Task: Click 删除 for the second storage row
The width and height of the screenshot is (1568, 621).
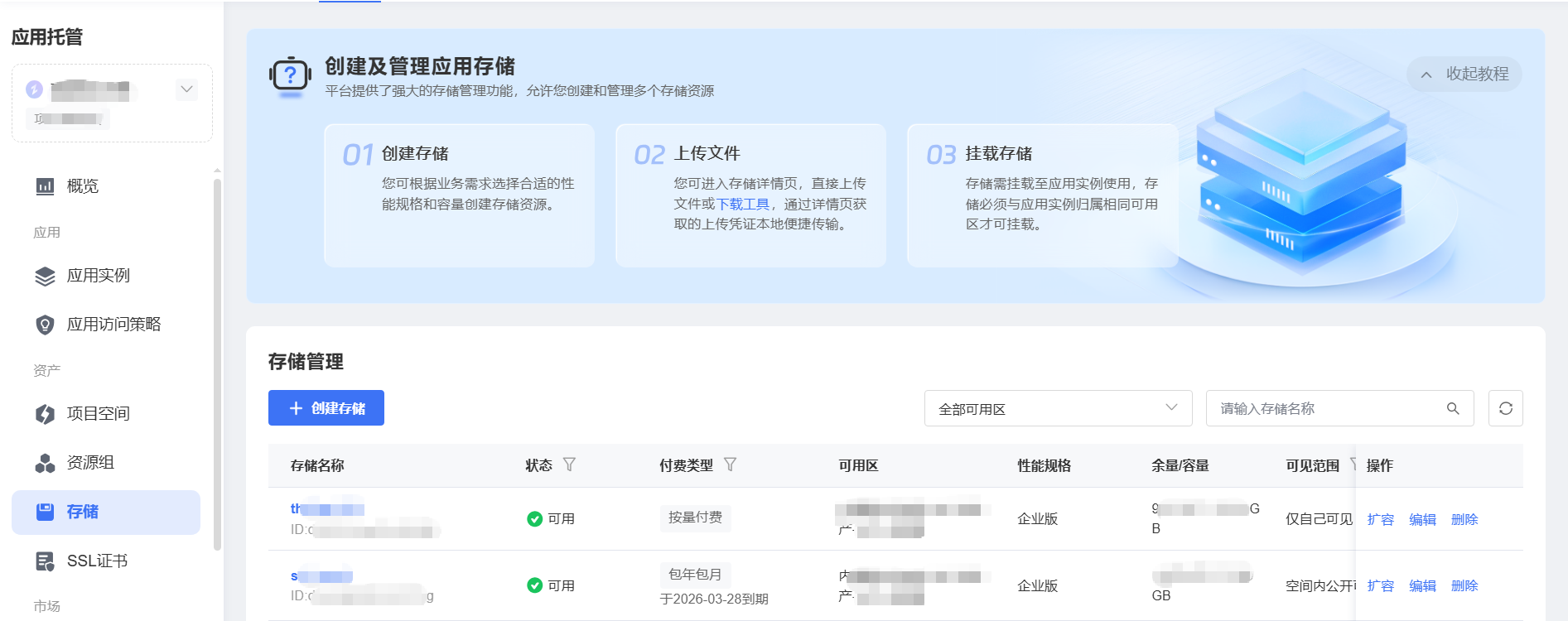Action: coord(1464,585)
